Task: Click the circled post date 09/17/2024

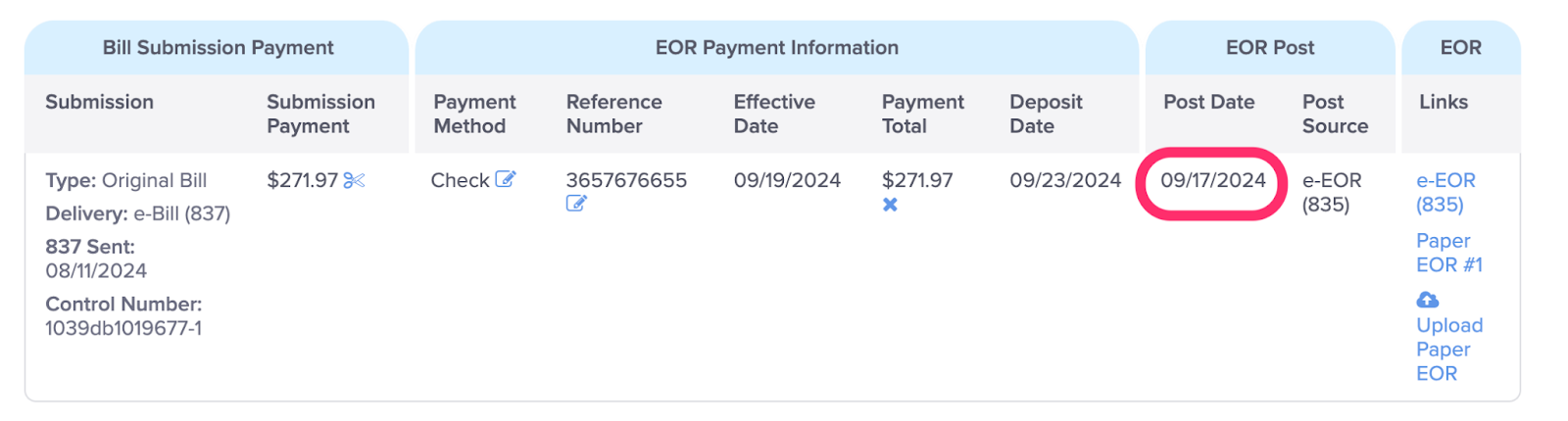Action: tap(1213, 180)
